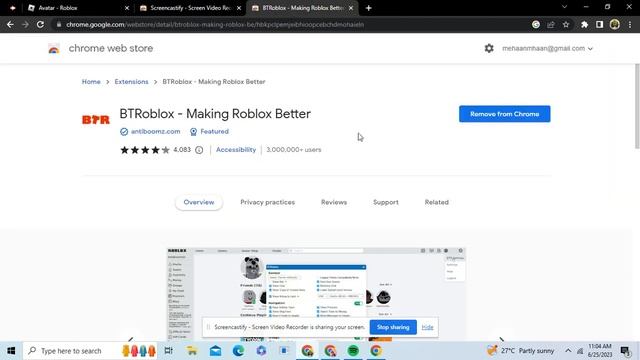Visit the antiboomz.com publisher link
The image size is (640, 360).
155,131
